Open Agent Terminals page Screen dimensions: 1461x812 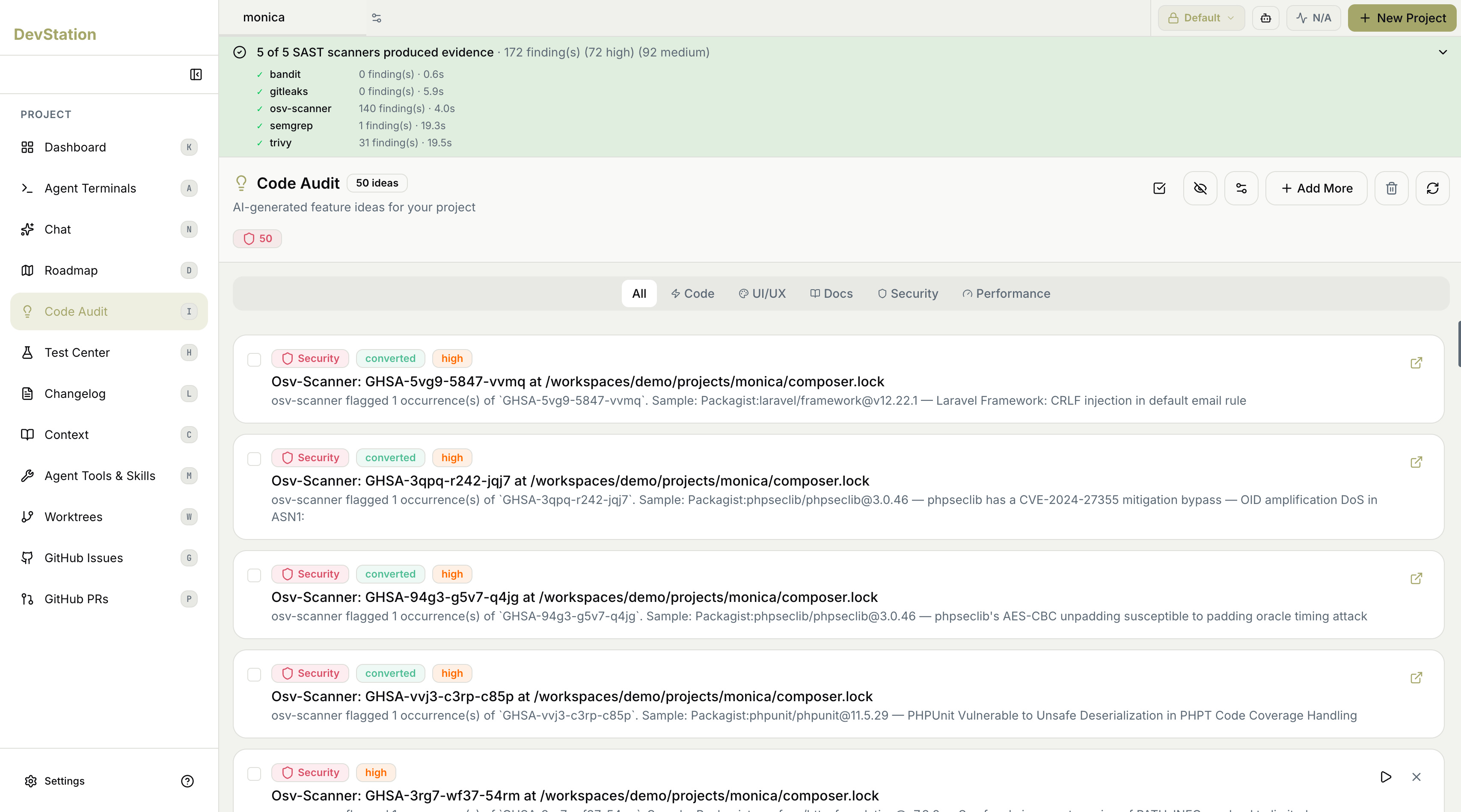[109, 188]
